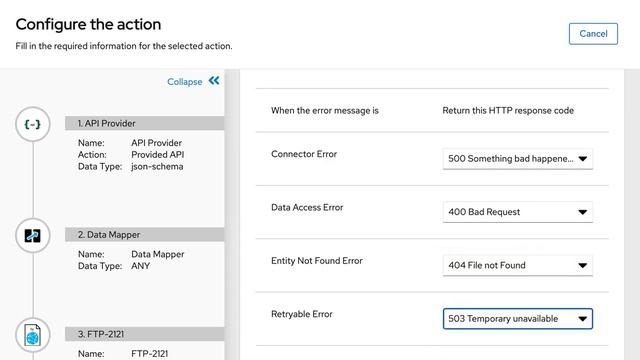Click the FTP-2121 name value
Screen dimensions: 640x360
pyautogui.click(x=149, y=354)
